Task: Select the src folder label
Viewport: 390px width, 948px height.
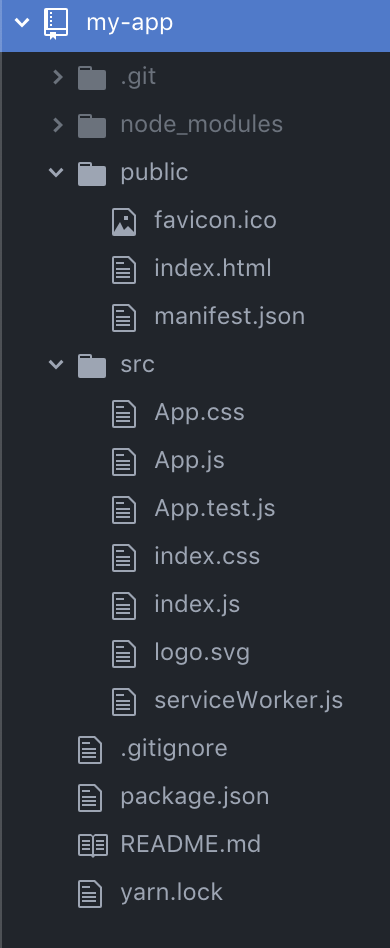Action: pos(138,365)
